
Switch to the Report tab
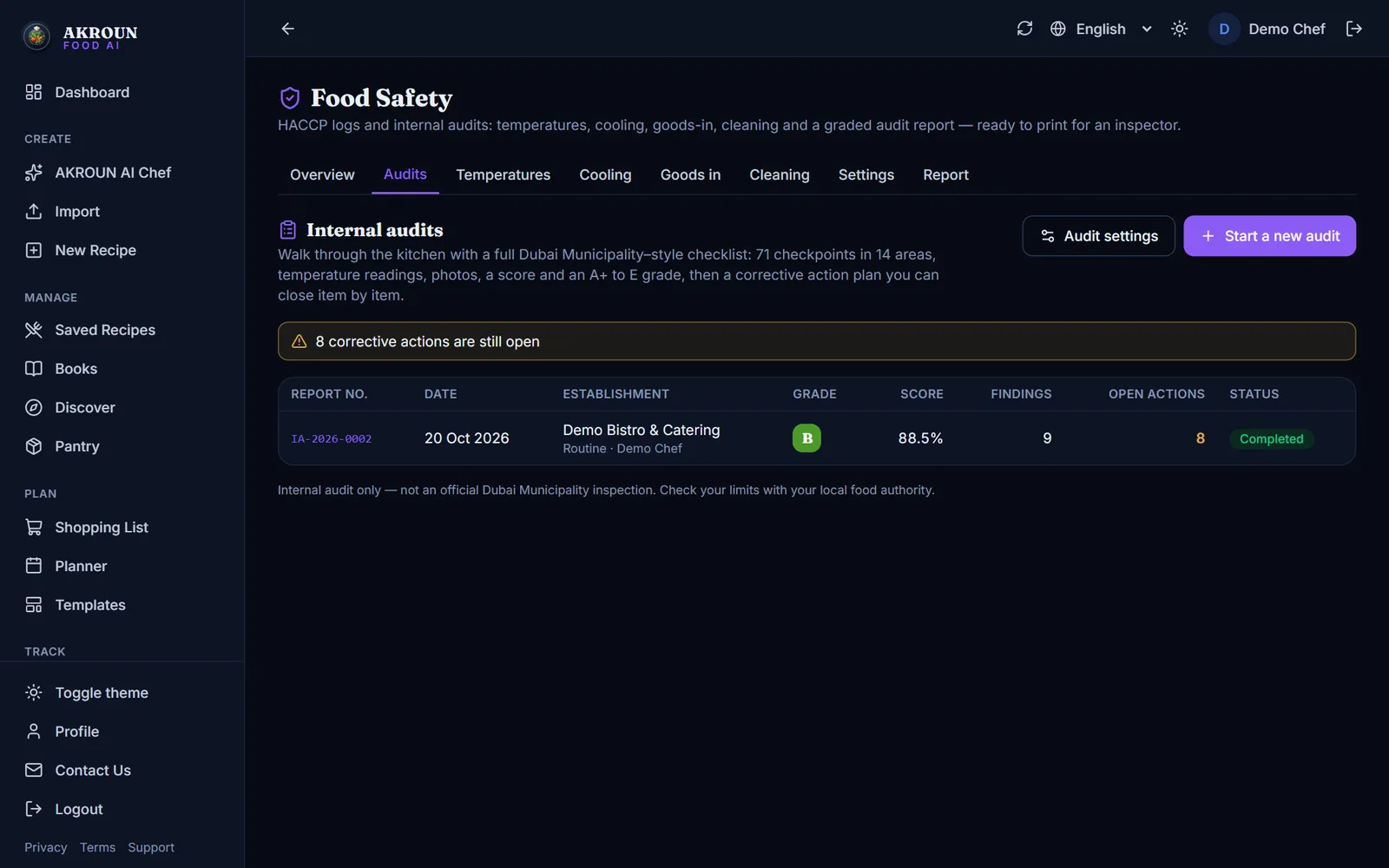pos(945,174)
